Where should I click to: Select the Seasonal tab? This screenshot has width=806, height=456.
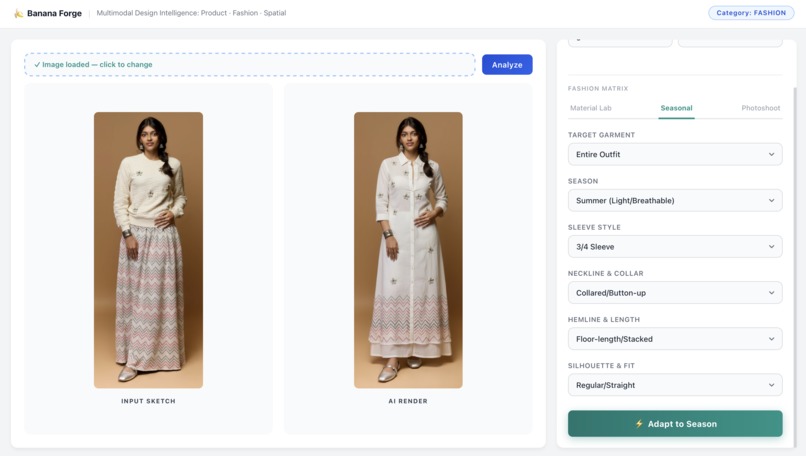pos(676,108)
